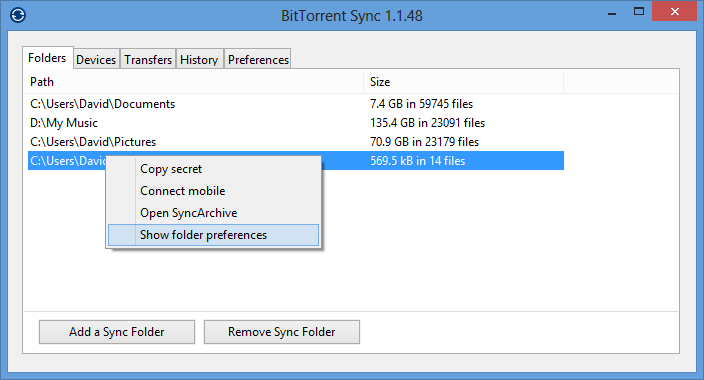
Task: Switch to the Devices tab
Action: (96, 60)
